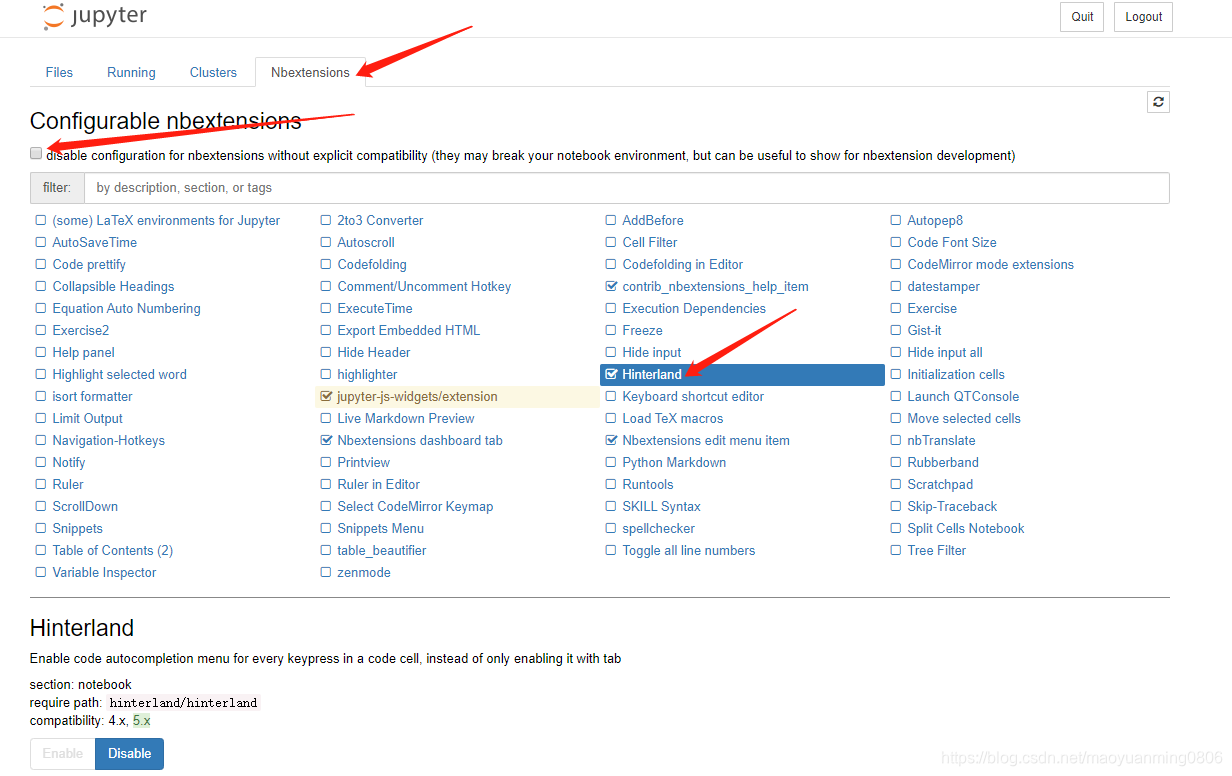Select the Navigation-Hotkeys extension
1232x776 pixels.
(109, 441)
